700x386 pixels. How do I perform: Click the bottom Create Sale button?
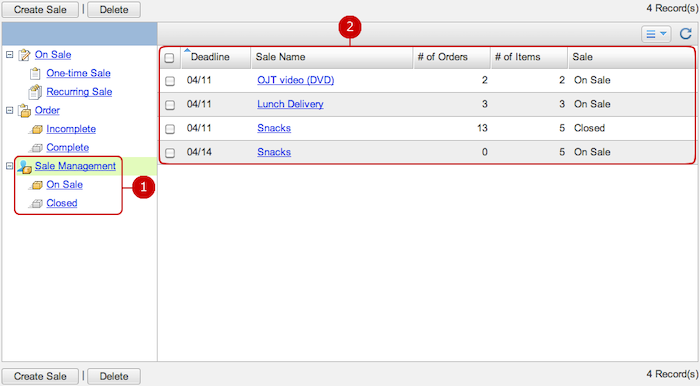[x=40, y=376]
